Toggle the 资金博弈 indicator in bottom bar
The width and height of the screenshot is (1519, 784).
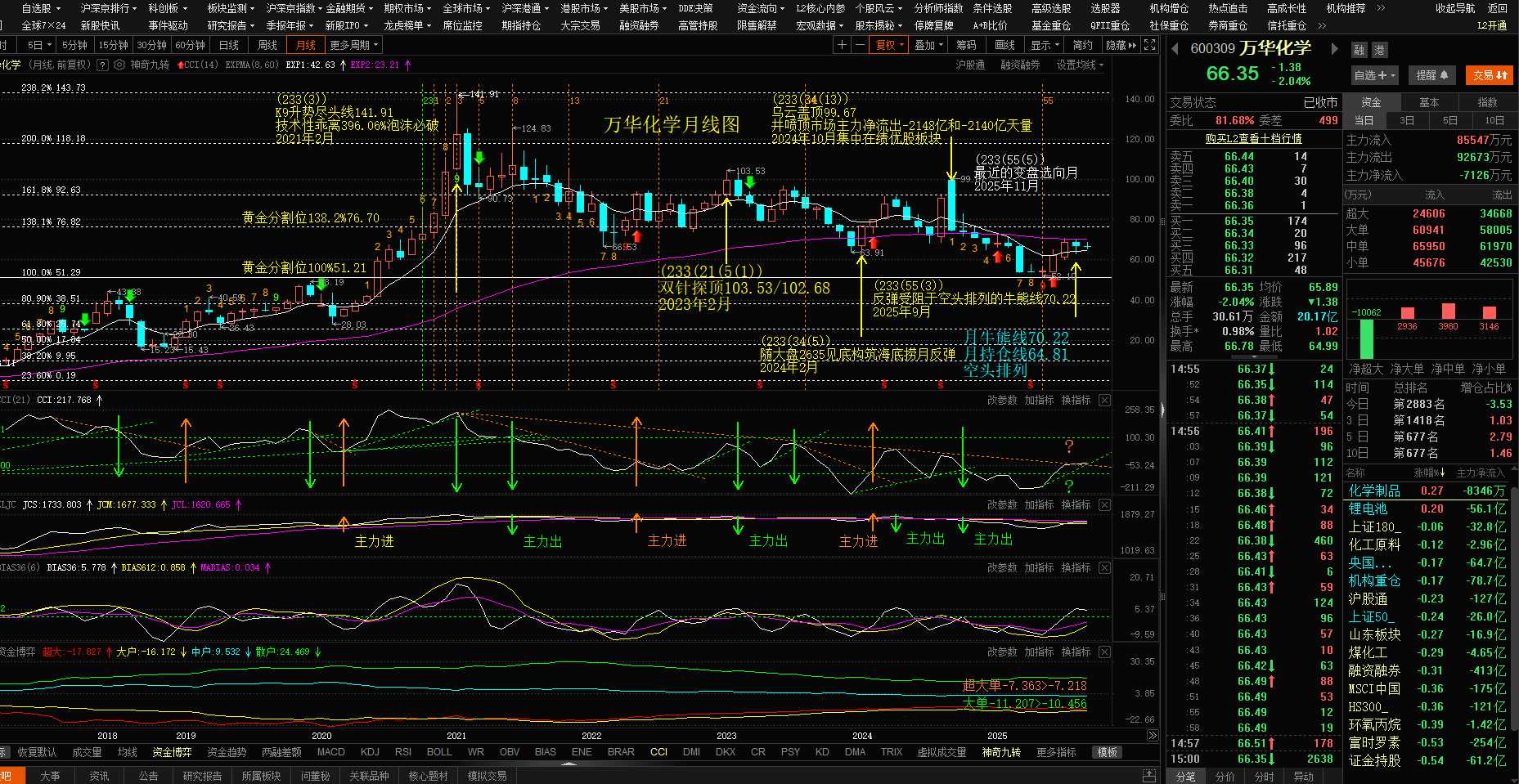point(172,752)
